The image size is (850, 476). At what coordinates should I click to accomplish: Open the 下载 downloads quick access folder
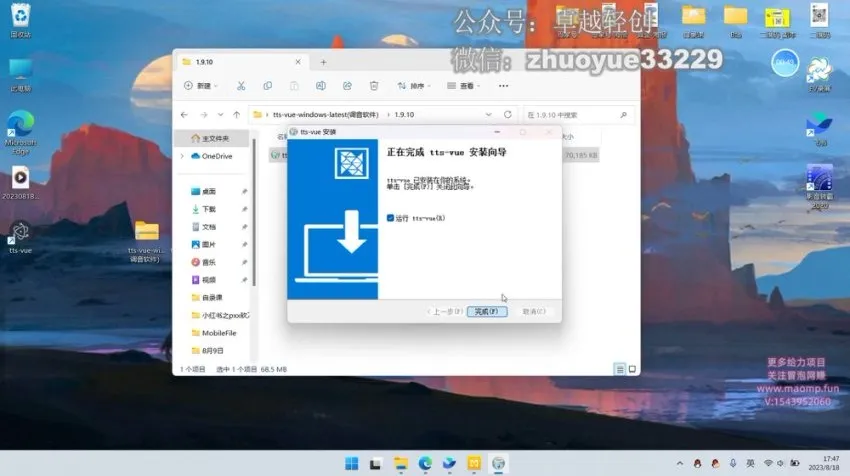click(x=208, y=209)
